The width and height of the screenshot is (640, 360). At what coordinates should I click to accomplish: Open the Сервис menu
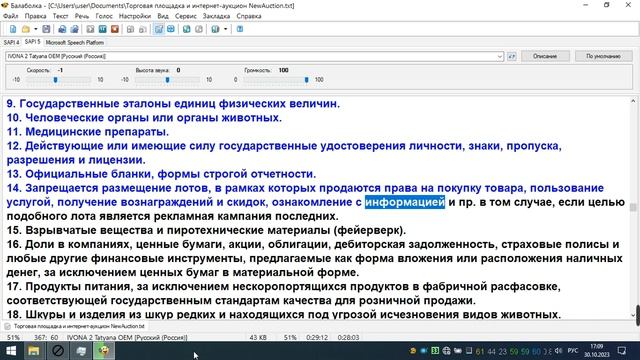(x=186, y=16)
